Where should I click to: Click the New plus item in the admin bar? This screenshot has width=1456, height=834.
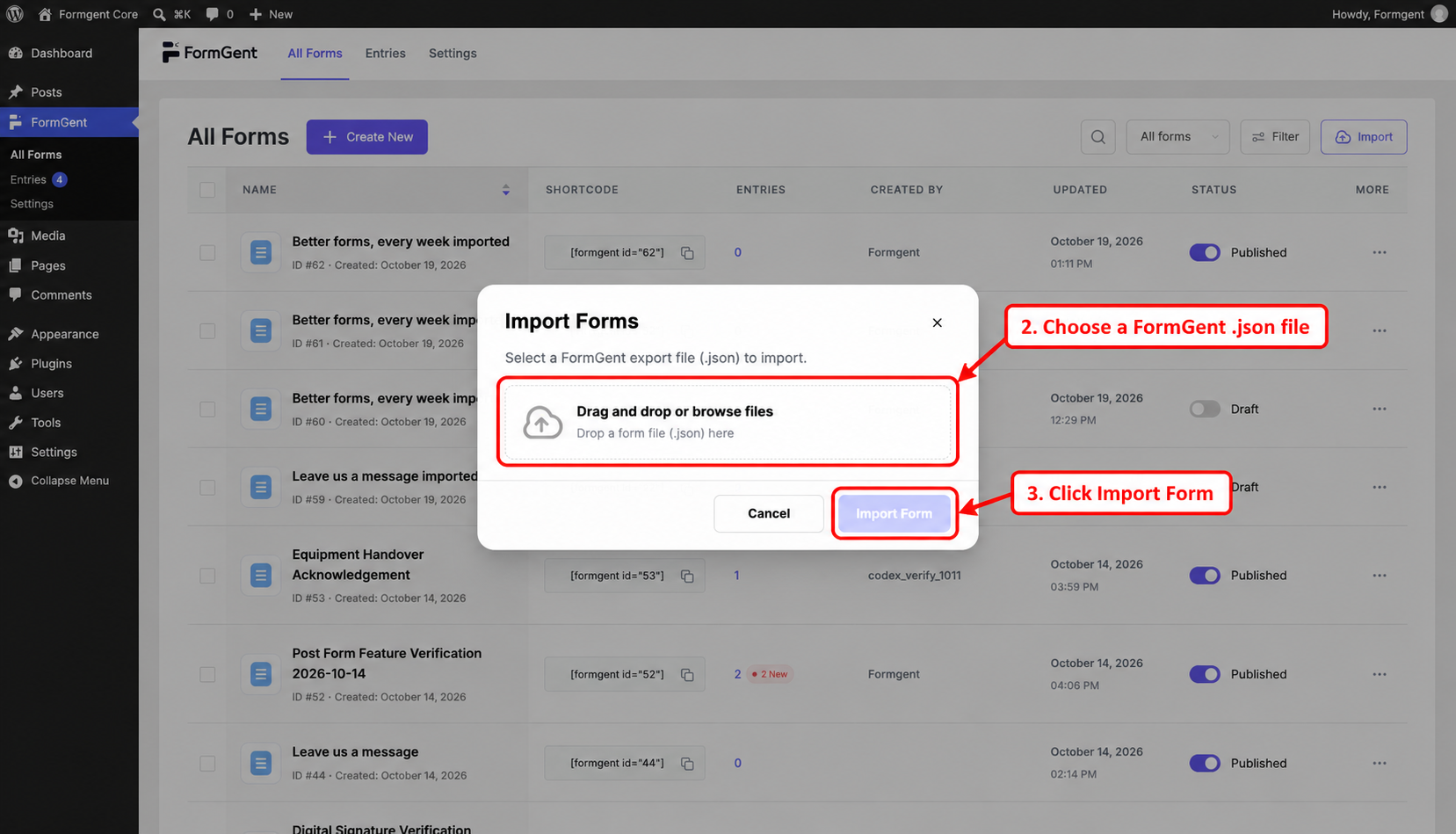[x=271, y=14]
